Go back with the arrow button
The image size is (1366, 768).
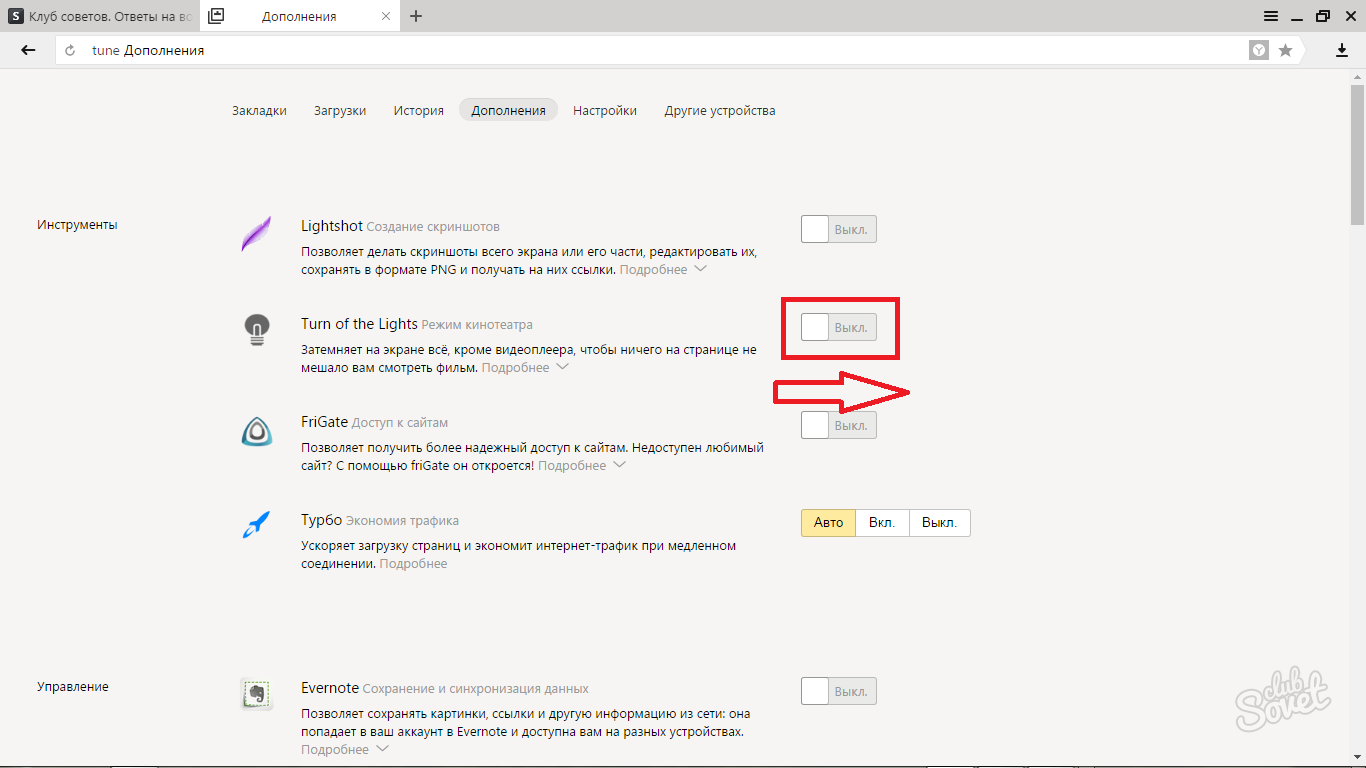click(x=28, y=50)
